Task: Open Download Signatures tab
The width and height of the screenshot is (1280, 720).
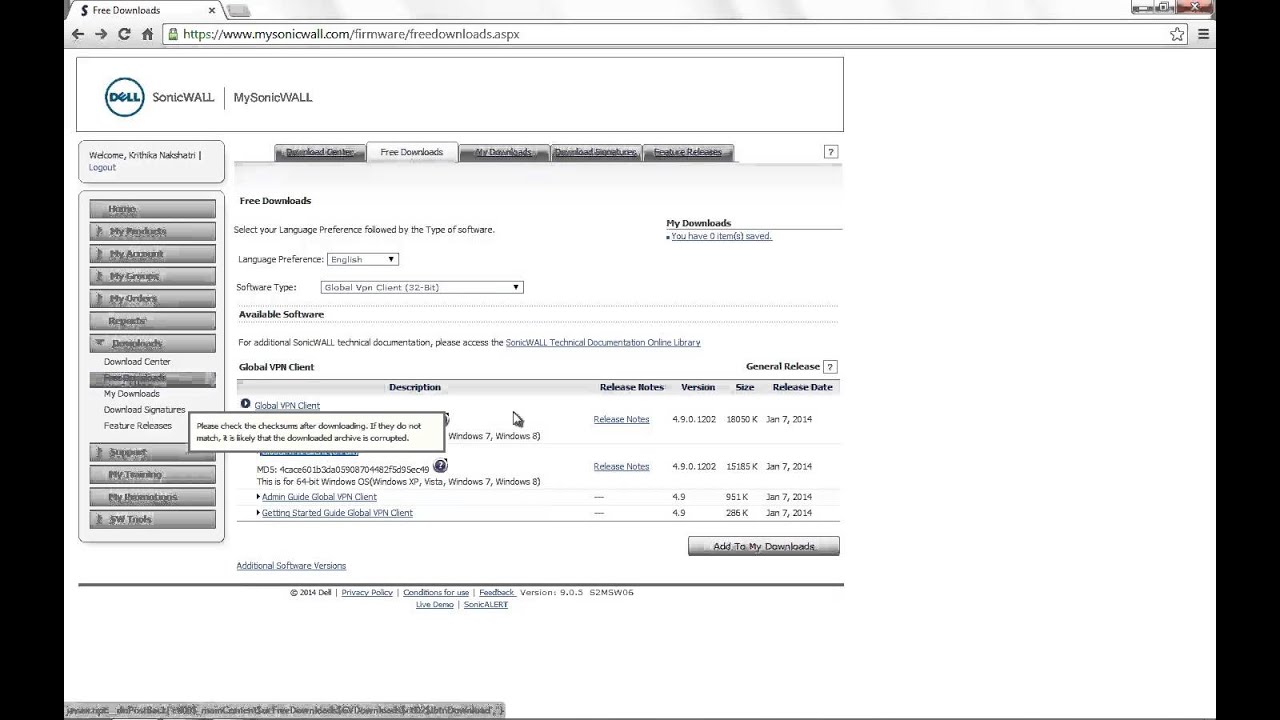Action: 595,152
